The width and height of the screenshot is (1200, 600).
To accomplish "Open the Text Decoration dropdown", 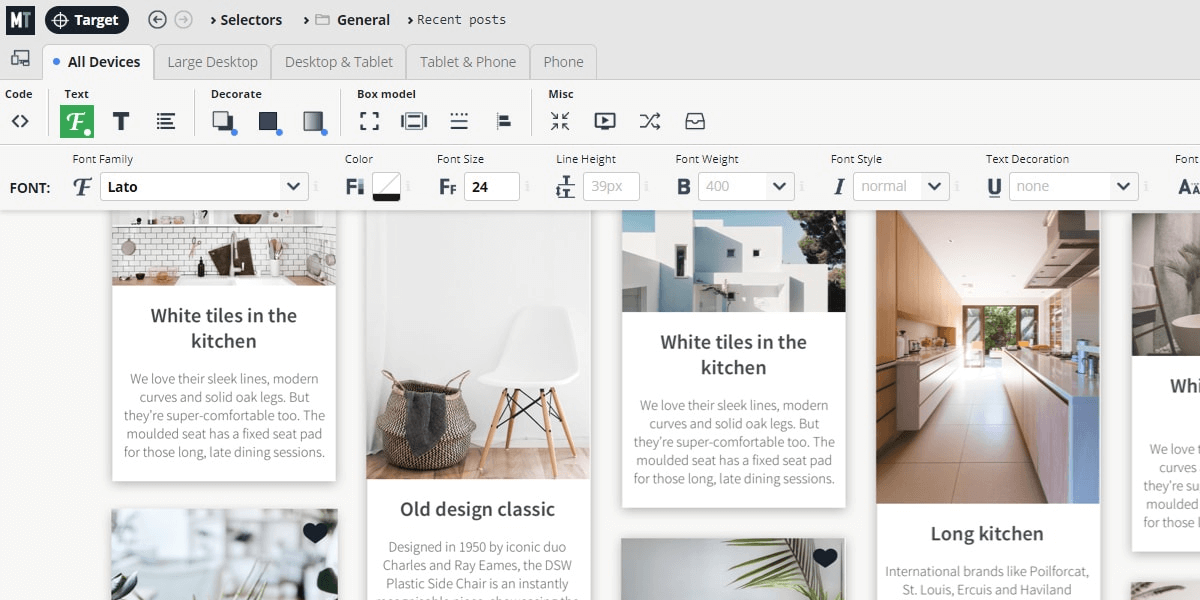I will 1073,186.
